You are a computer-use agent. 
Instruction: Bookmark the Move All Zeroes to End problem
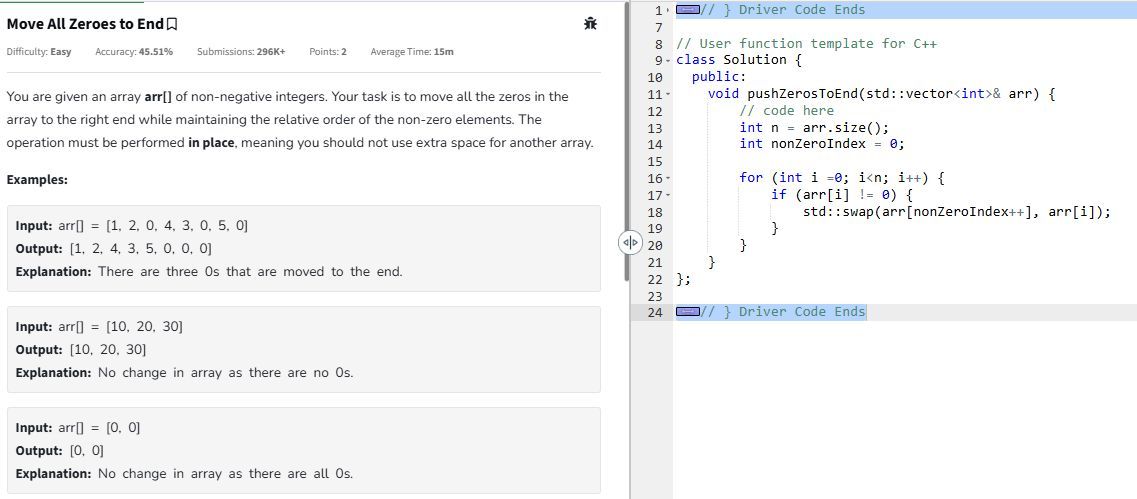pos(172,25)
